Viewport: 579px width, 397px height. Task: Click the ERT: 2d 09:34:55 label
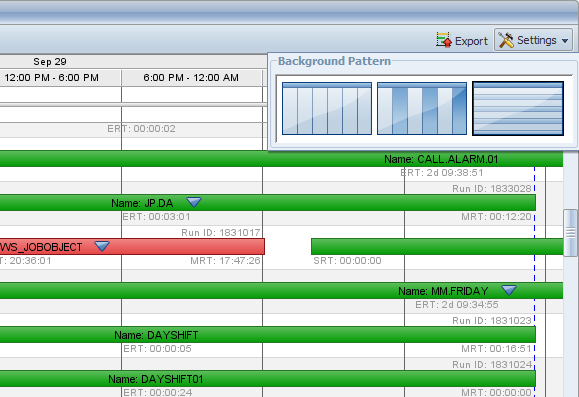(457, 305)
